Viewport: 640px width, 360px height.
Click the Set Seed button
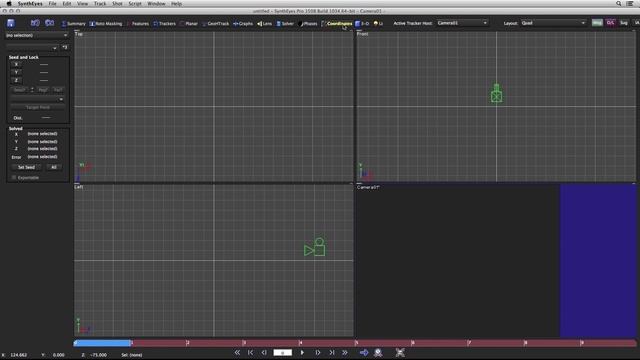pos(27,167)
